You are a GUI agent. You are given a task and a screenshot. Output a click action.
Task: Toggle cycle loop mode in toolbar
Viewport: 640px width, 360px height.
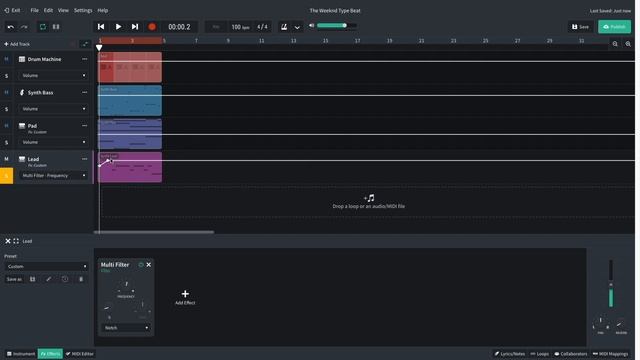(x=42, y=27)
